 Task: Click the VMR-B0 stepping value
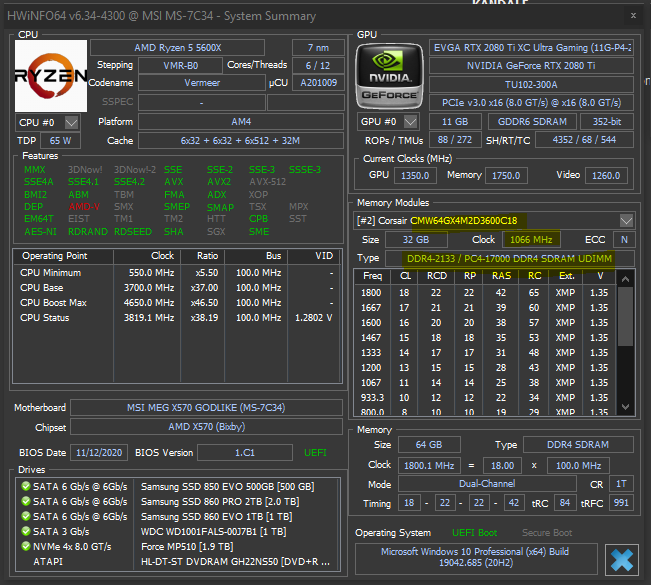pyautogui.click(x=181, y=66)
